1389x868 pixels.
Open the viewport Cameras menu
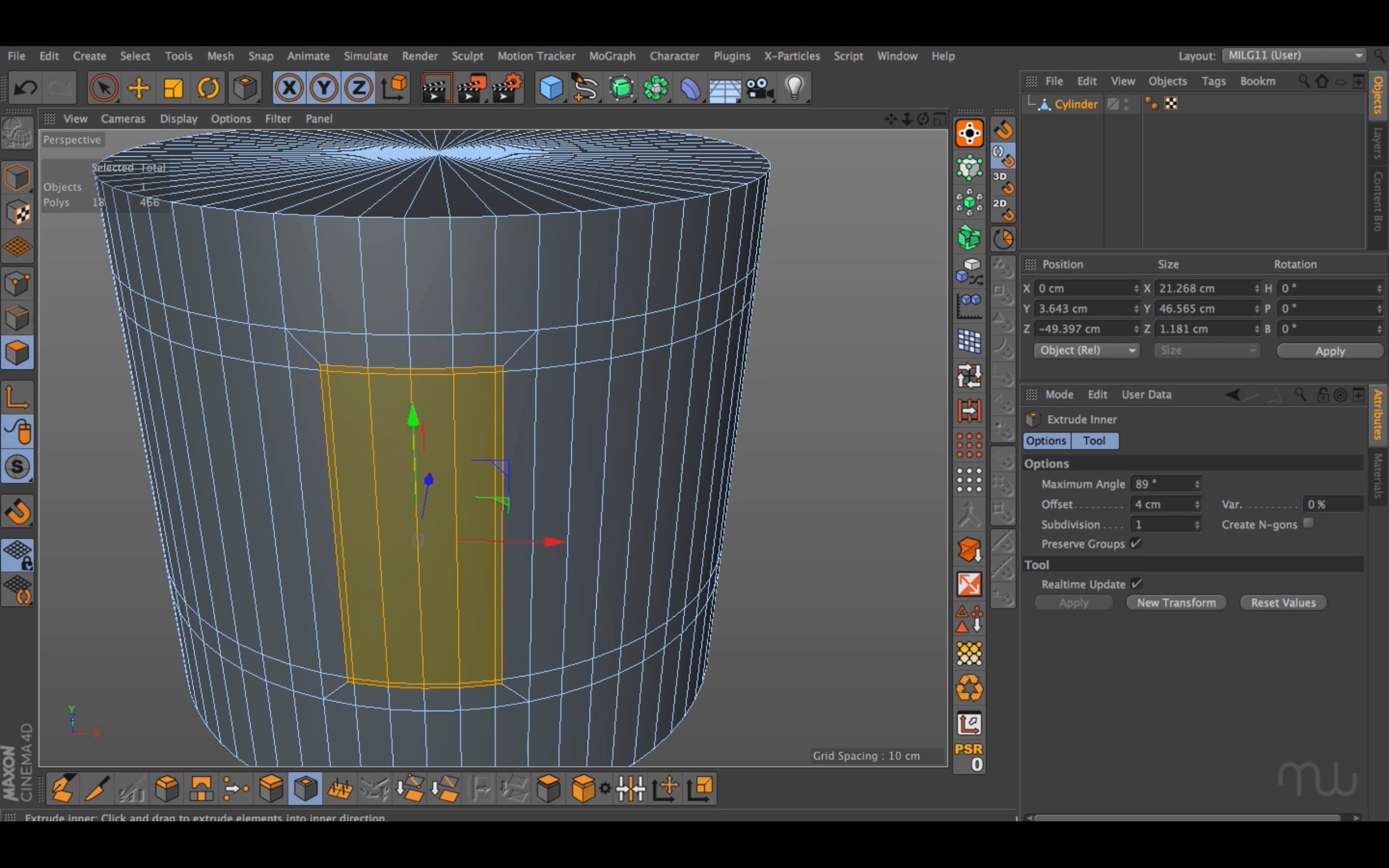(x=123, y=118)
